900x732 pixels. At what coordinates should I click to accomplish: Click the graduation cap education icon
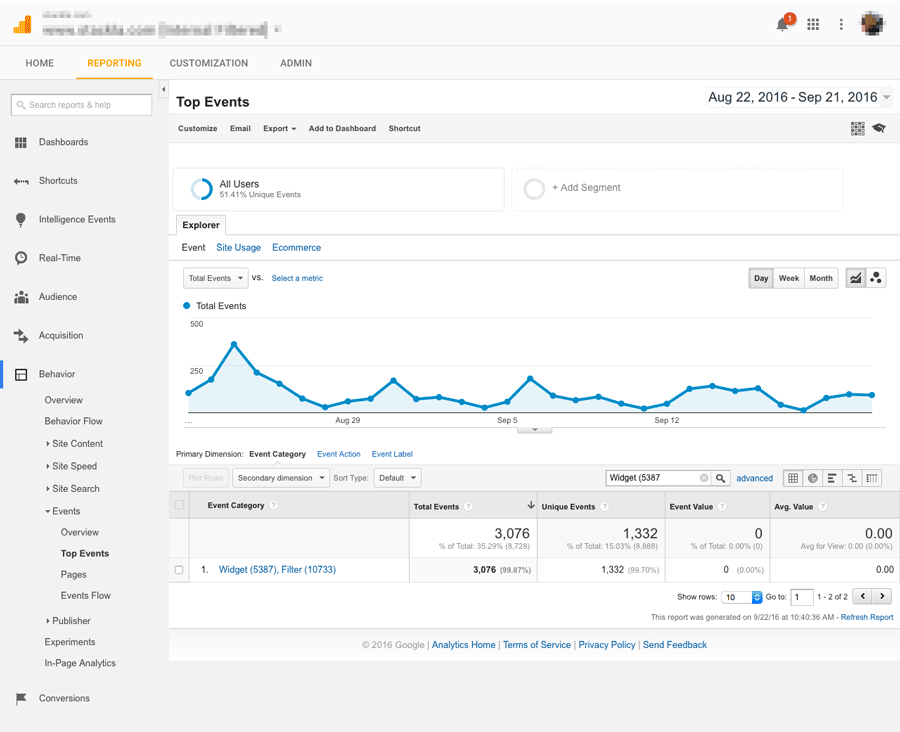click(x=879, y=129)
